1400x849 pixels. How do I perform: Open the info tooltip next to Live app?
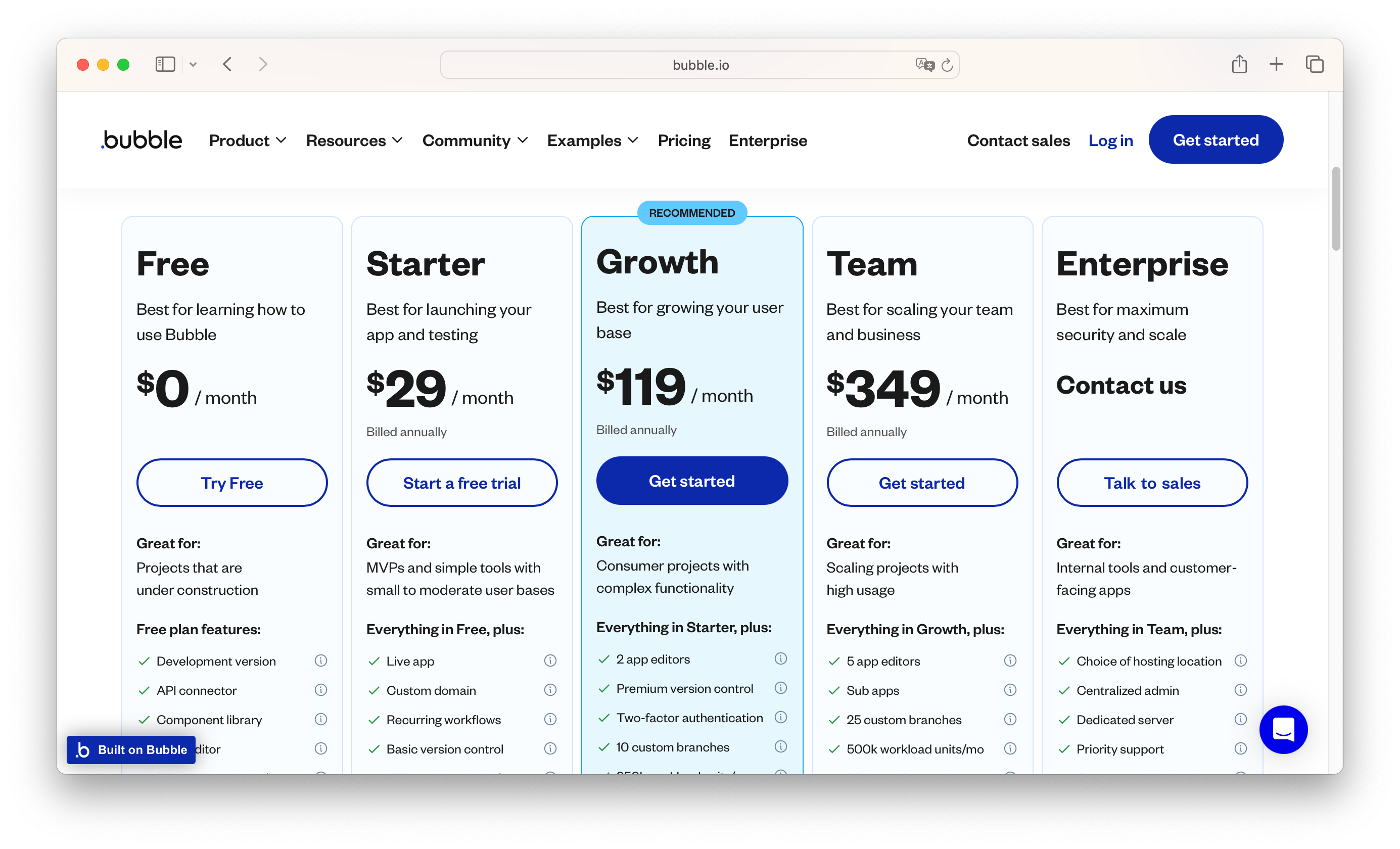(550, 661)
